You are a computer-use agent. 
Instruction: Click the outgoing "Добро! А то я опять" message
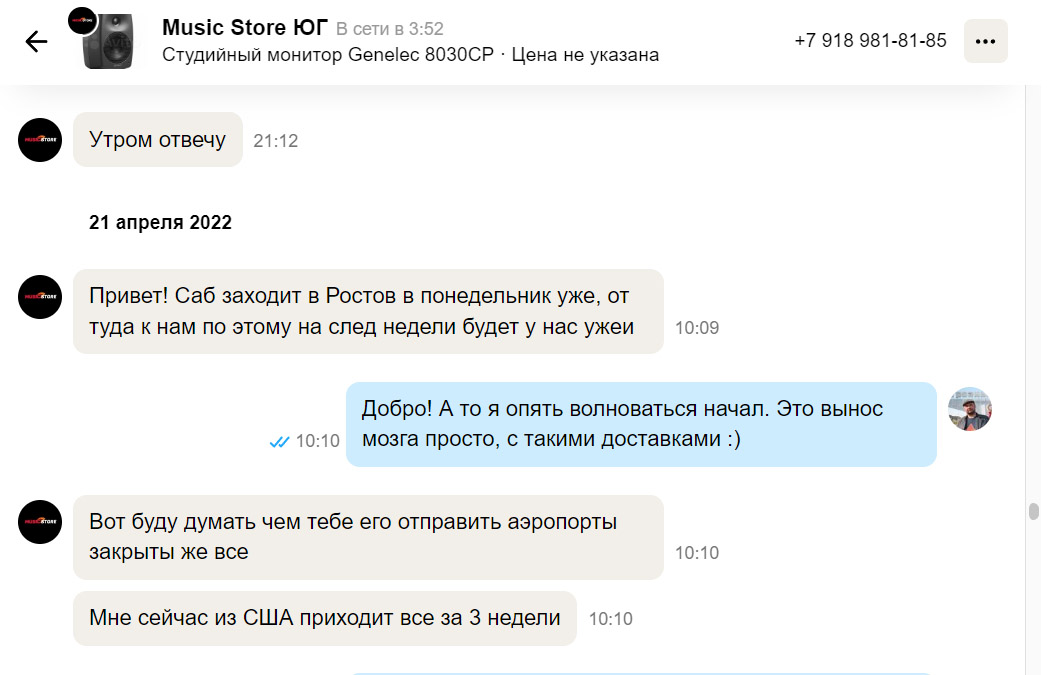coord(640,424)
